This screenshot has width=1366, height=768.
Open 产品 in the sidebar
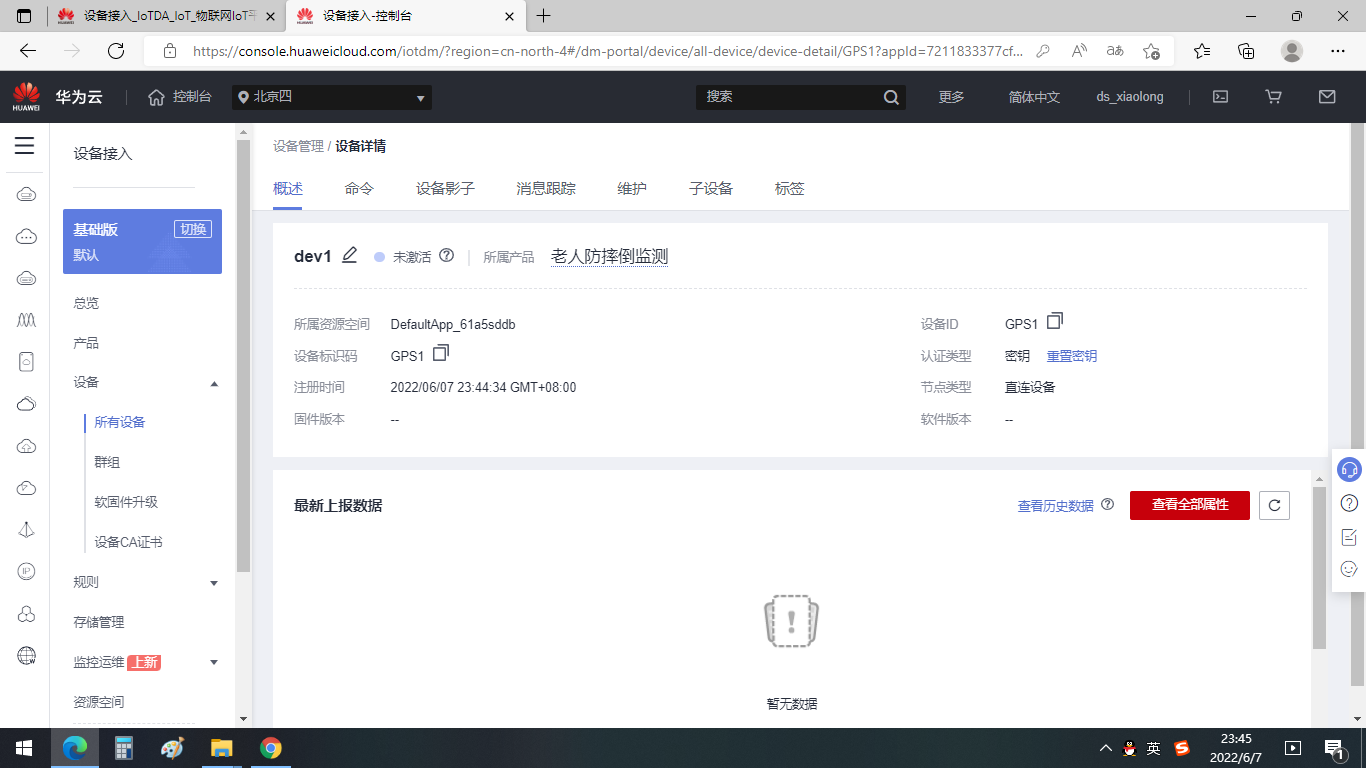tap(86, 343)
